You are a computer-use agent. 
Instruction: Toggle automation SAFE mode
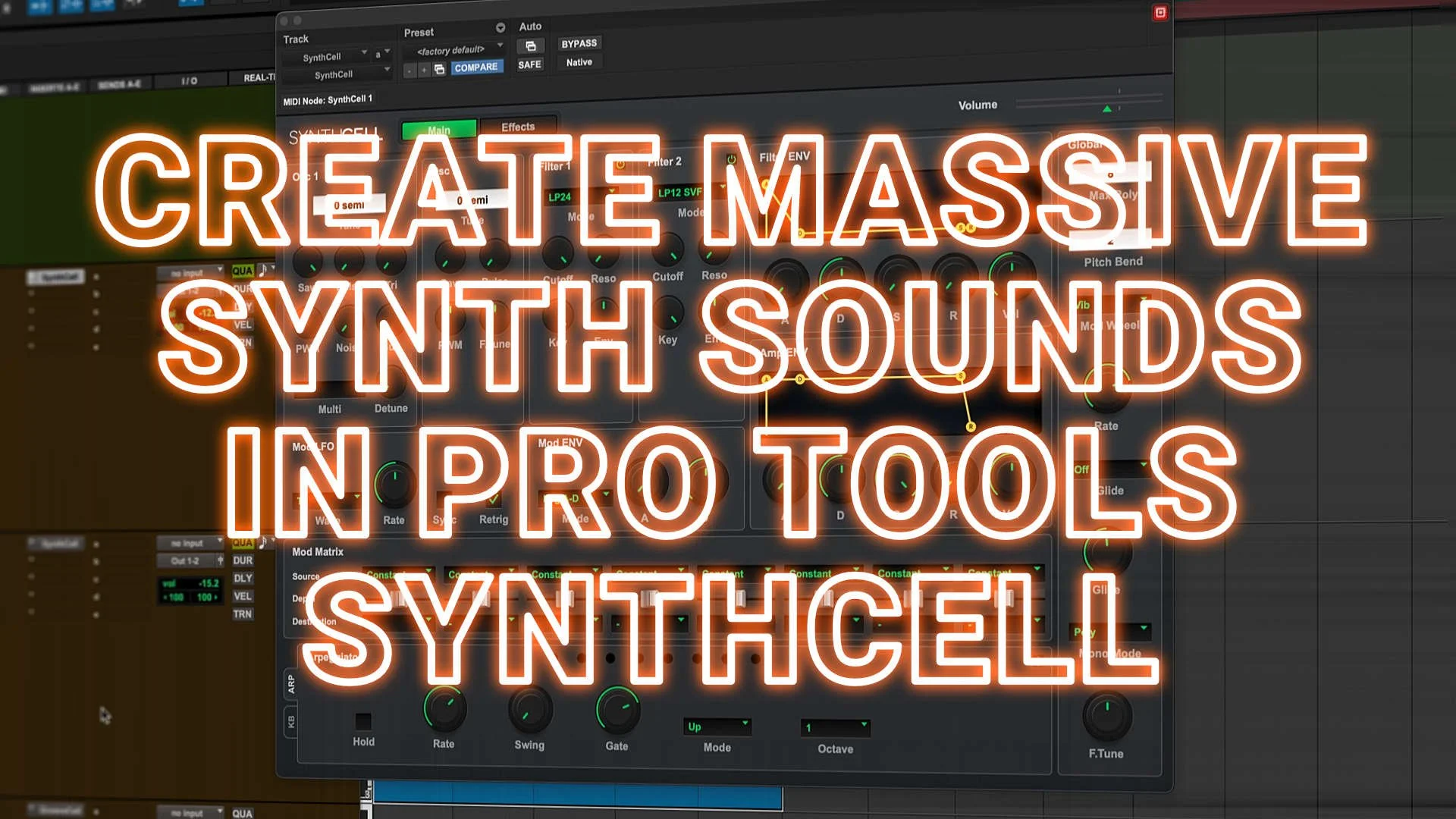[x=529, y=65]
